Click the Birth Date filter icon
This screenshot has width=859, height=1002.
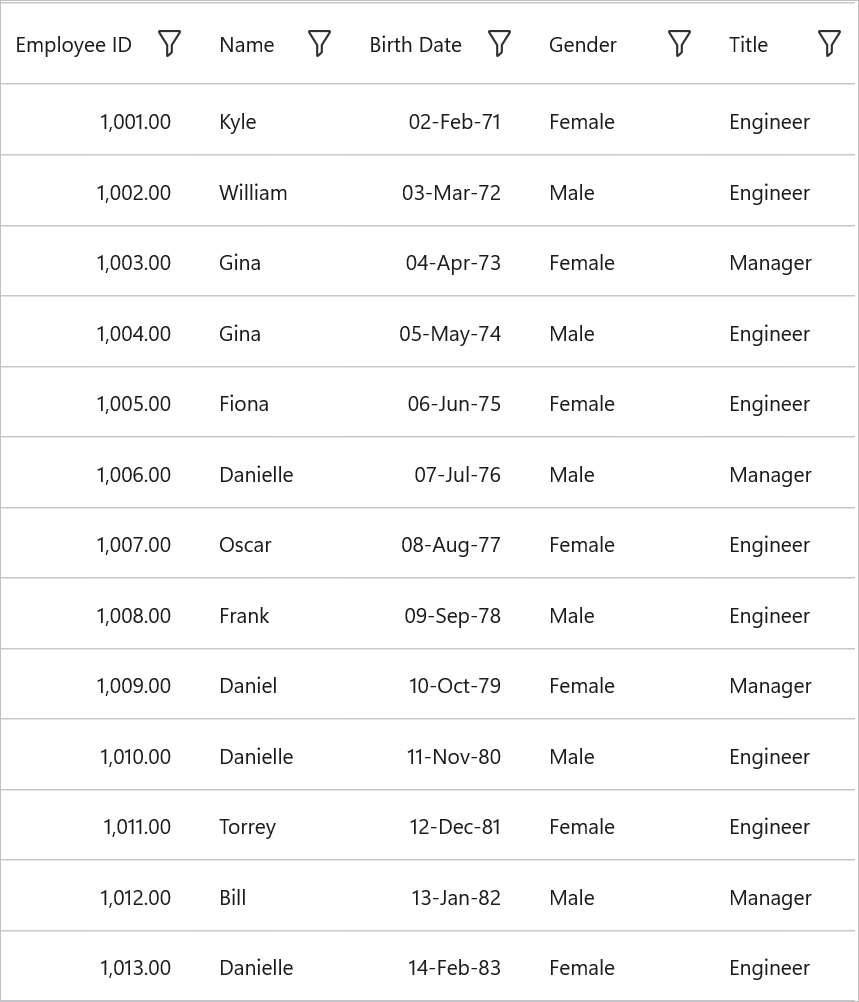[499, 44]
